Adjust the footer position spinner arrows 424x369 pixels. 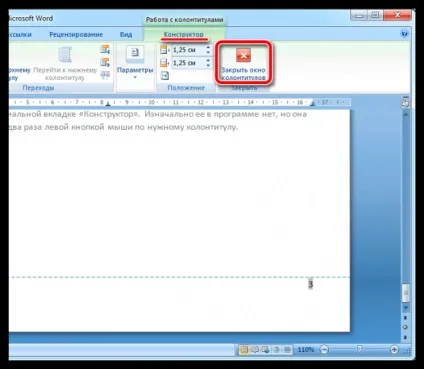(208, 63)
